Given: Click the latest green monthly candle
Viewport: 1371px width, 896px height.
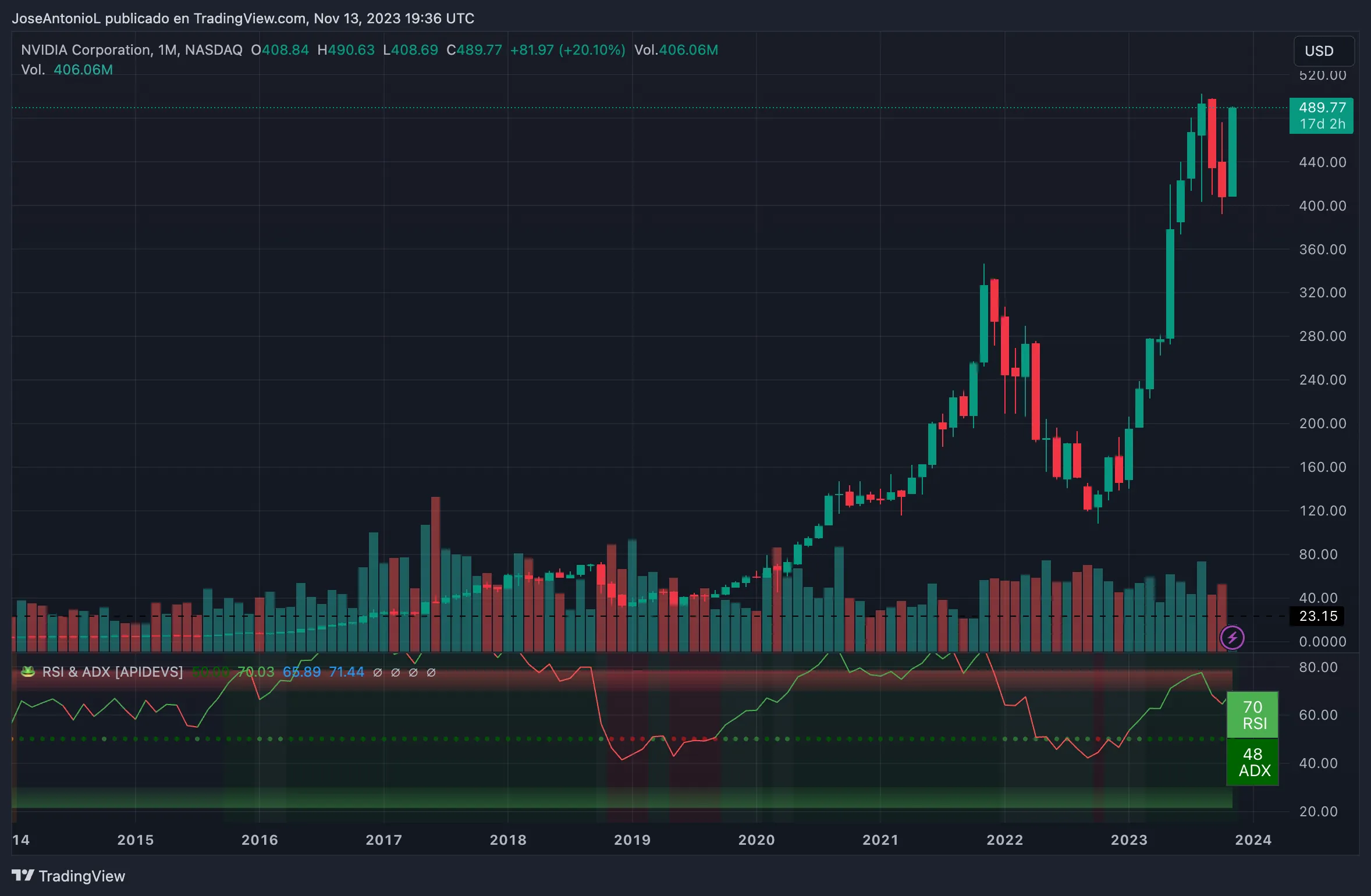Looking at the screenshot, I should (1232, 152).
